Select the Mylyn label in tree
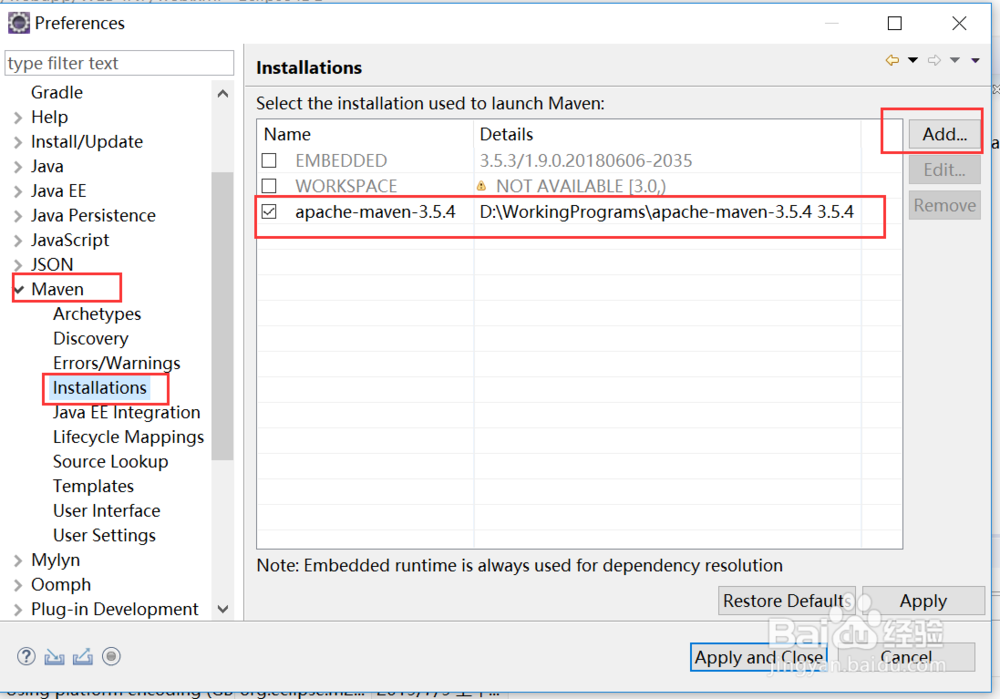This screenshot has width=1000, height=699. [55, 560]
